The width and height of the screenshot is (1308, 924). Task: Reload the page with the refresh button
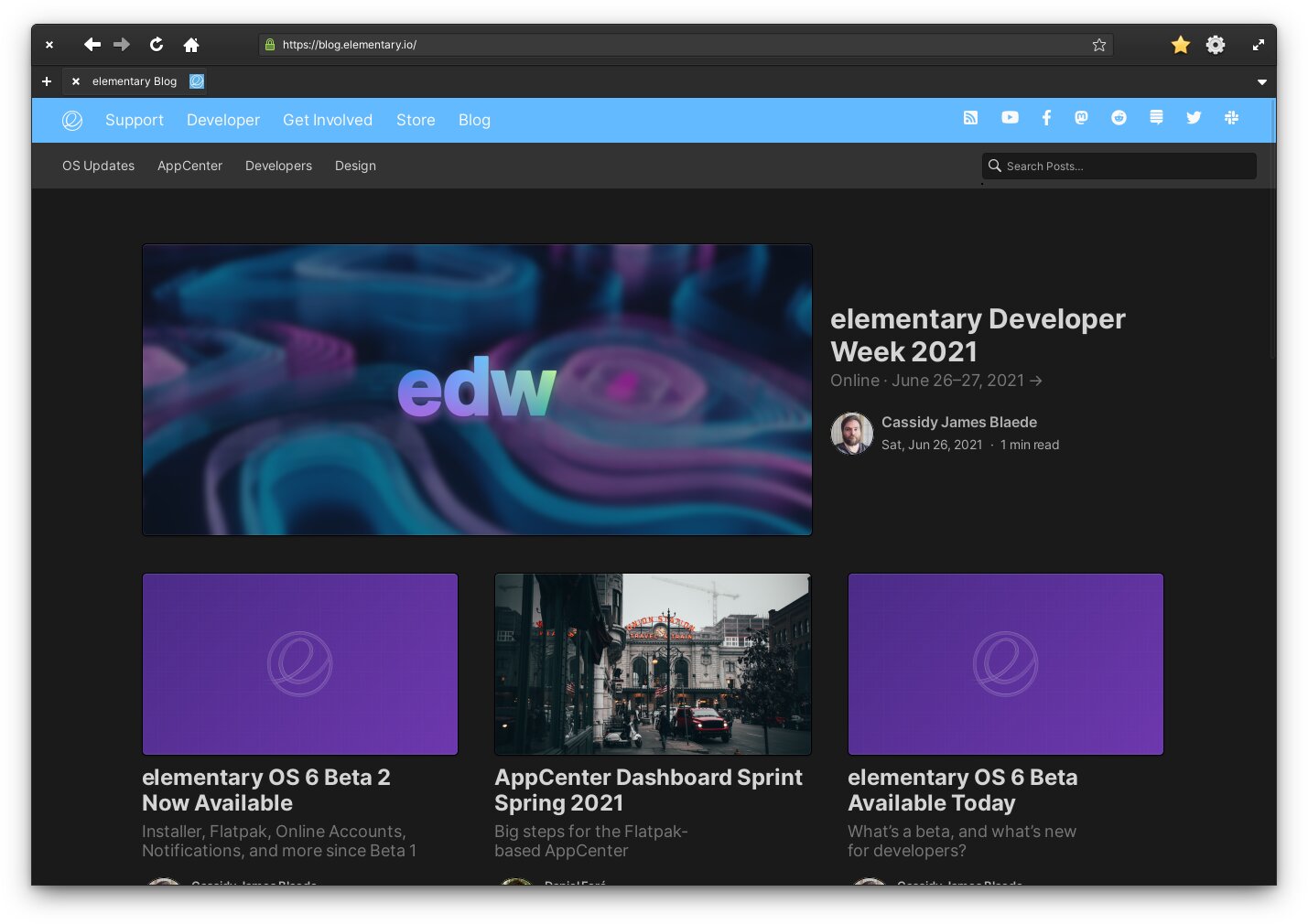pyautogui.click(x=157, y=45)
